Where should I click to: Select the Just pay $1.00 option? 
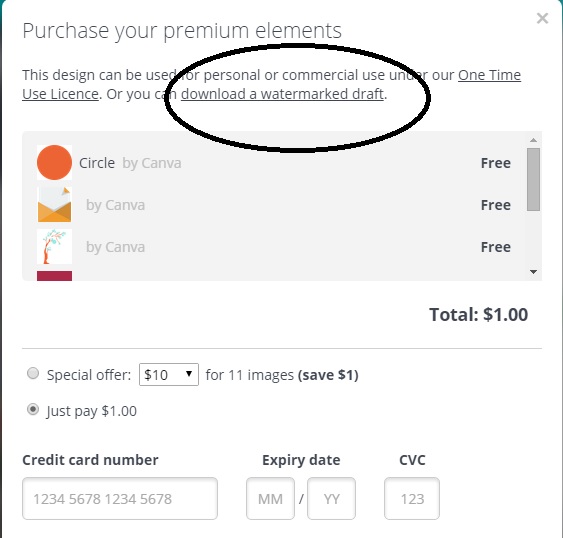point(33,409)
